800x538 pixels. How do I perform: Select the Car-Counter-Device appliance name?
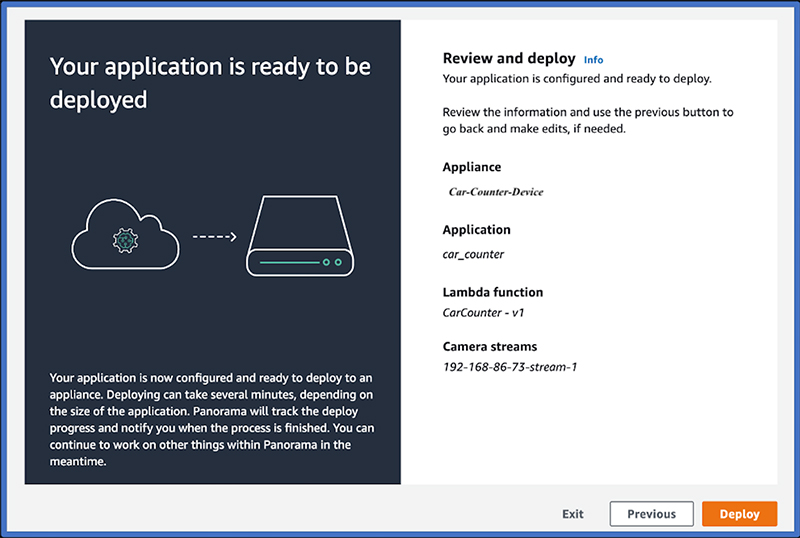click(x=496, y=192)
